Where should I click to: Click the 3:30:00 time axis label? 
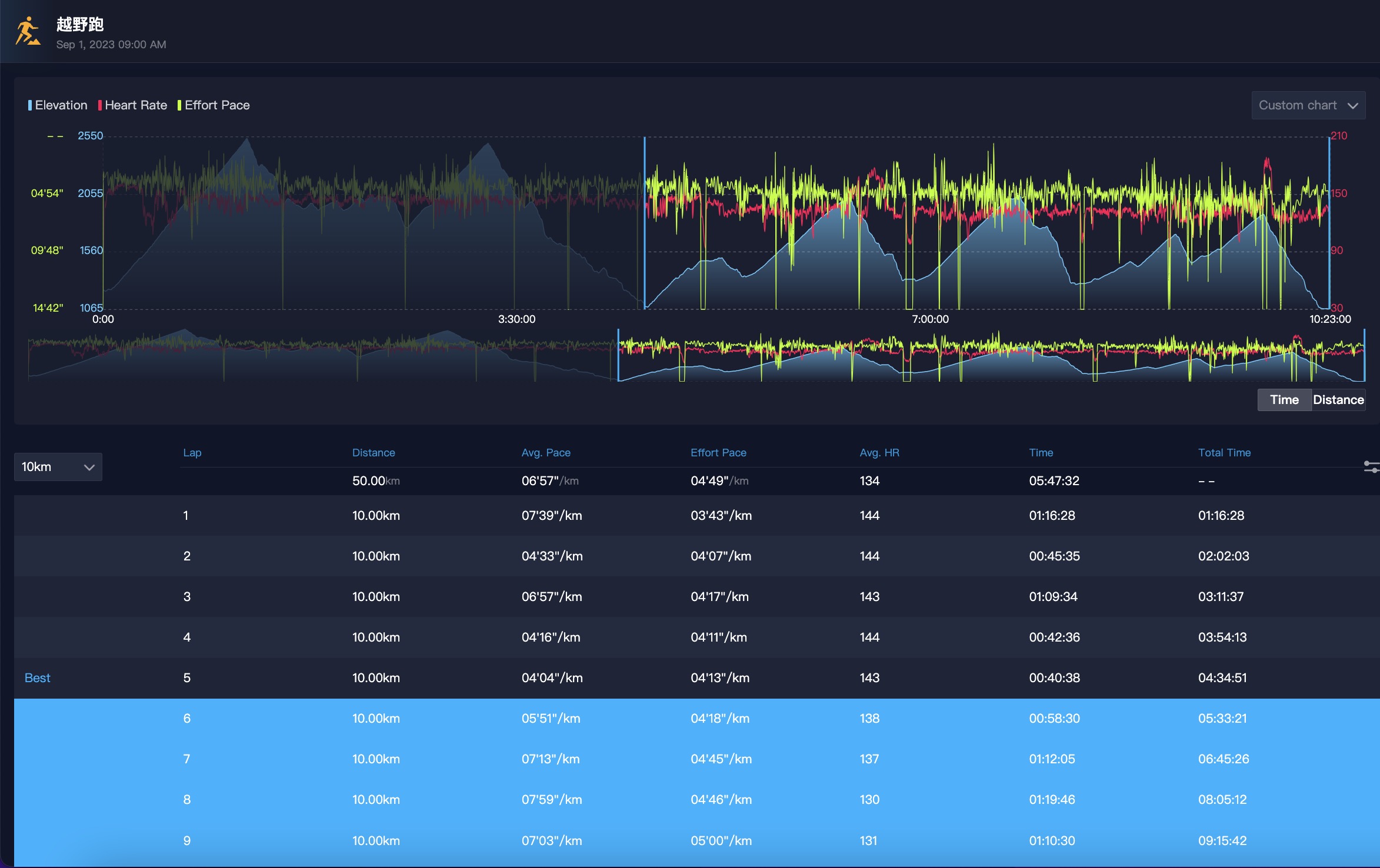pyautogui.click(x=516, y=319)
